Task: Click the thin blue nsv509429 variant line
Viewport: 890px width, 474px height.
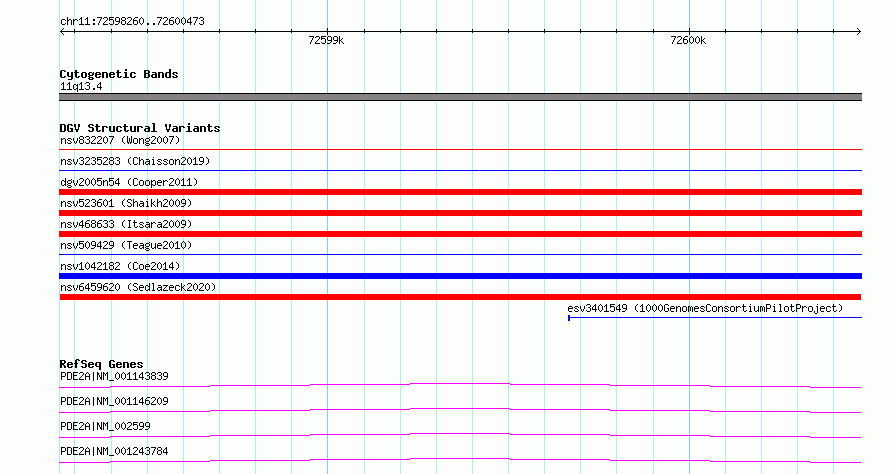Action: click(x=460, y=254)
